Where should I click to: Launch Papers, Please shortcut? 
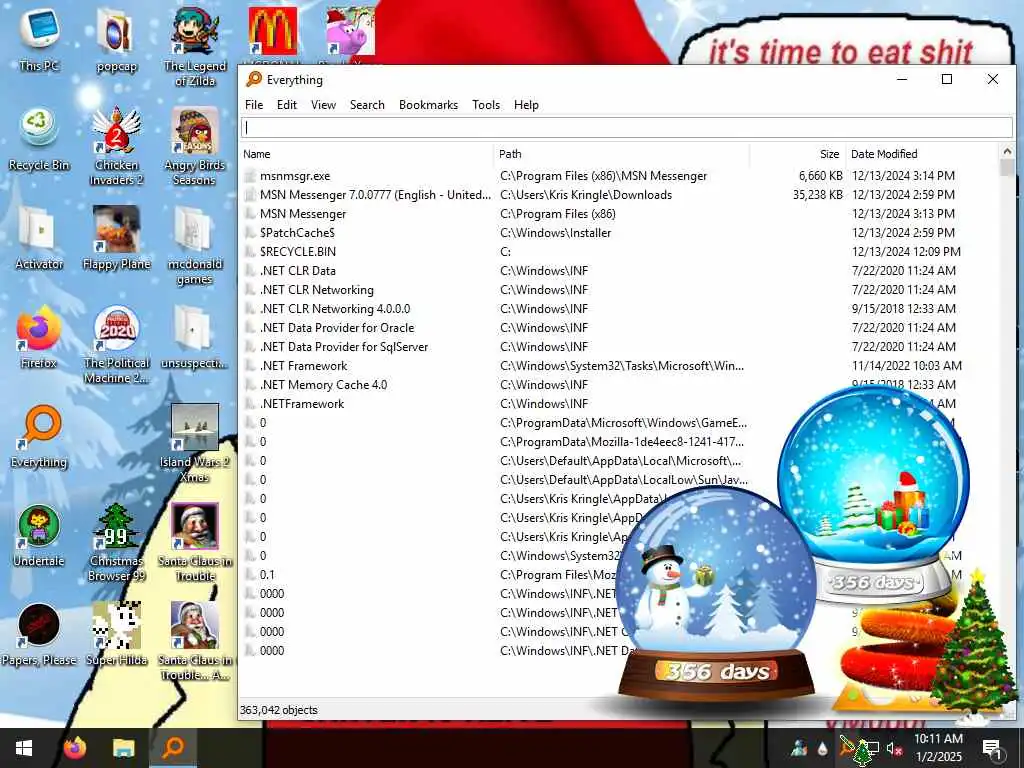pos(39,634)
